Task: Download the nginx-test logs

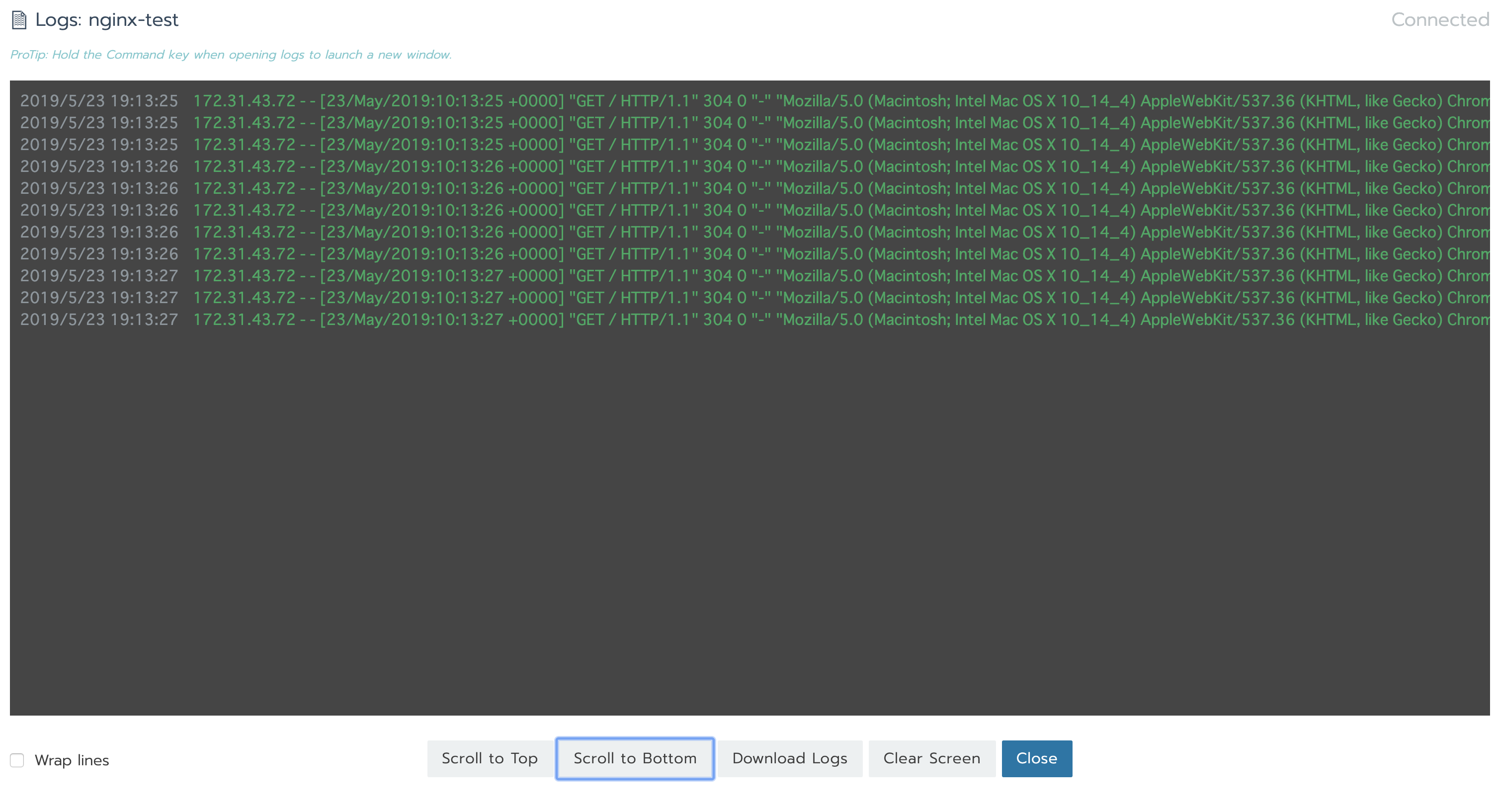Action: click(789, 758)
